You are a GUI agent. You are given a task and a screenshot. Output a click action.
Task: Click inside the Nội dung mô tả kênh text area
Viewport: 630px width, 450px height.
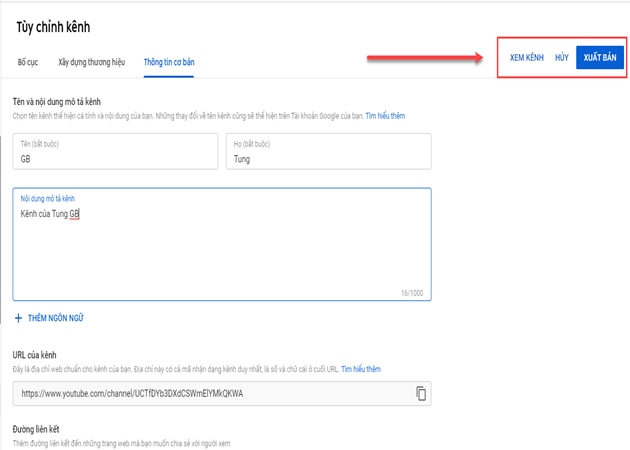click(222, 244)
